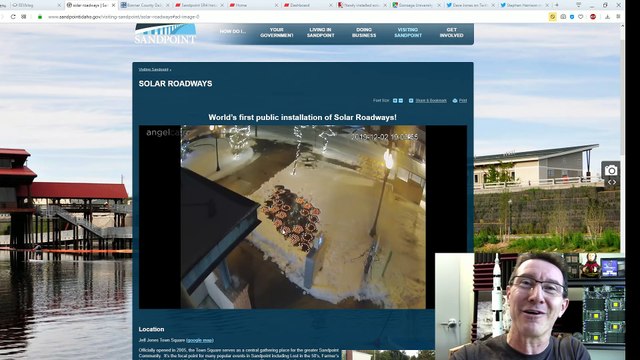640x360 pixels.
Task: Click the red ABP extension icon
Action: pos(593,17)
